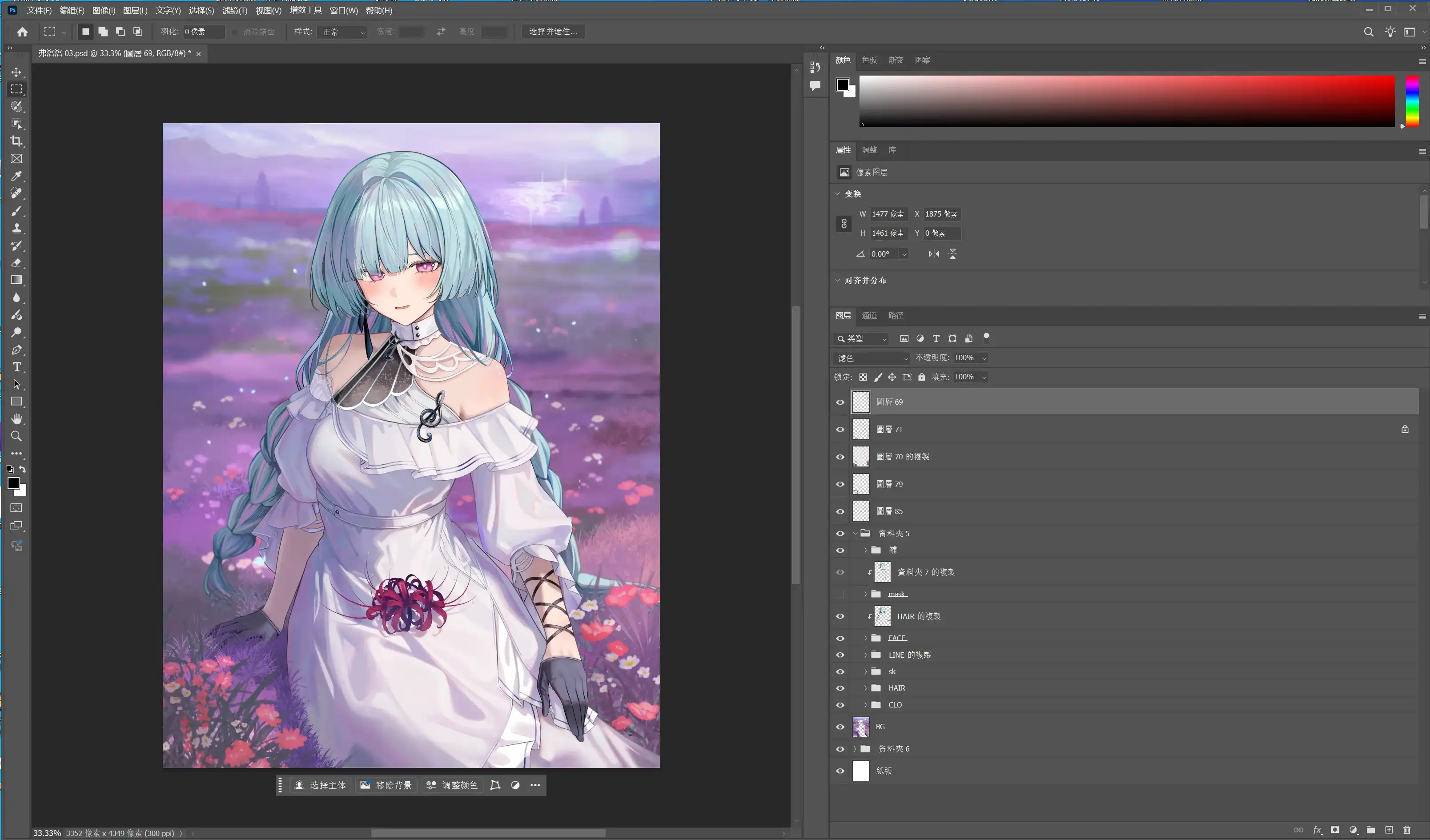The image size is (1430, 840).
Task: Click the hue spectrum slider strip
Action: (x=1412, y=101)
